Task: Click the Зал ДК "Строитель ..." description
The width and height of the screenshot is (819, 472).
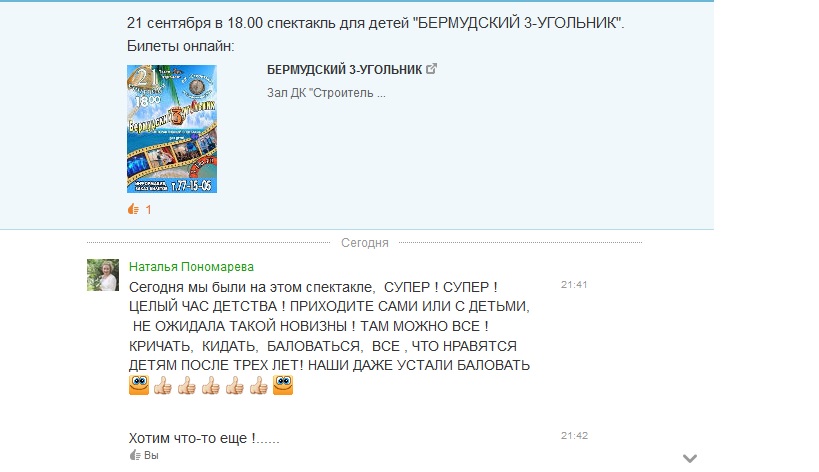Action: click(x=326, y=93)
